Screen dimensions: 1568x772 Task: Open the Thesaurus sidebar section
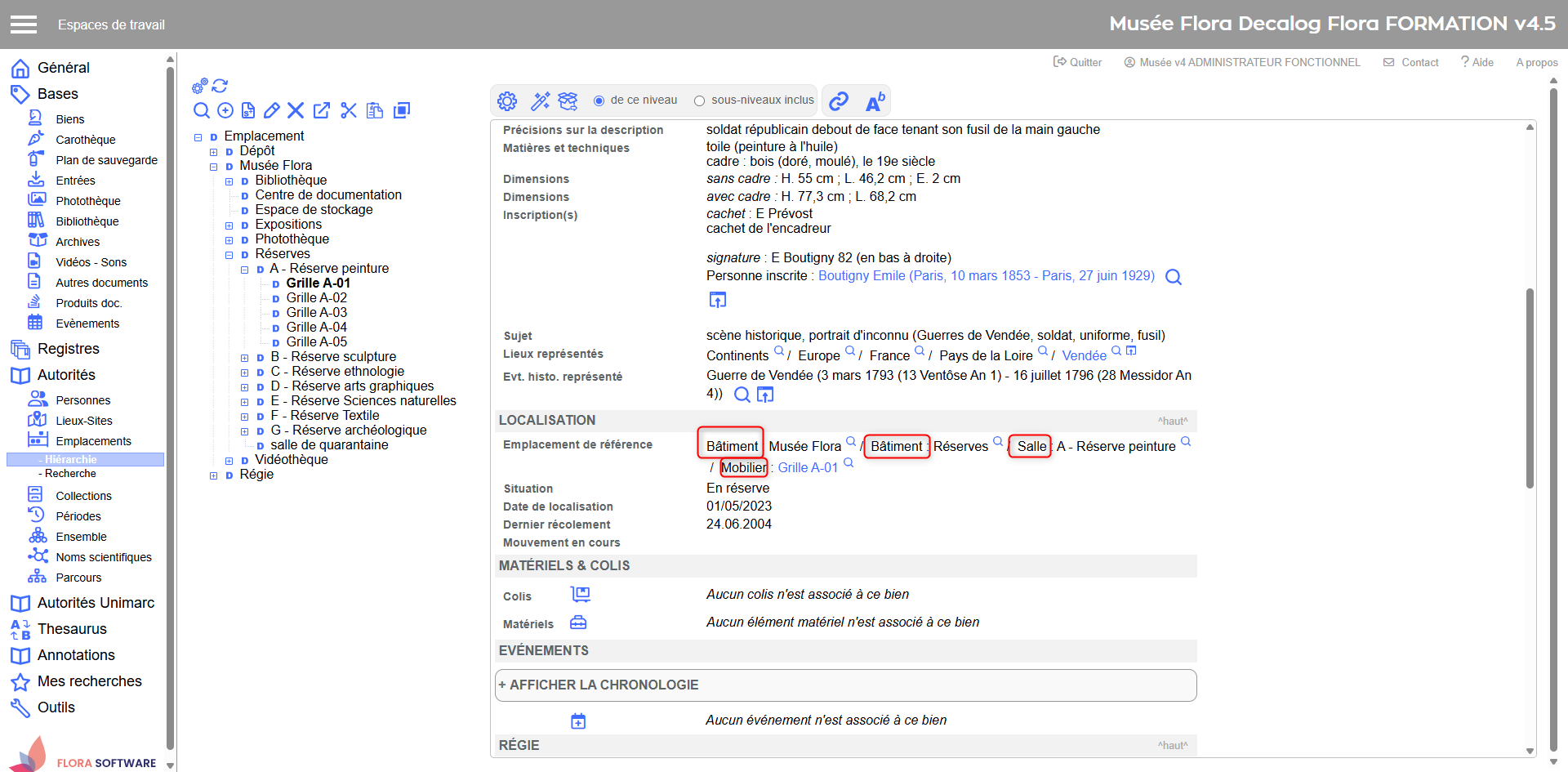(72, 629)
